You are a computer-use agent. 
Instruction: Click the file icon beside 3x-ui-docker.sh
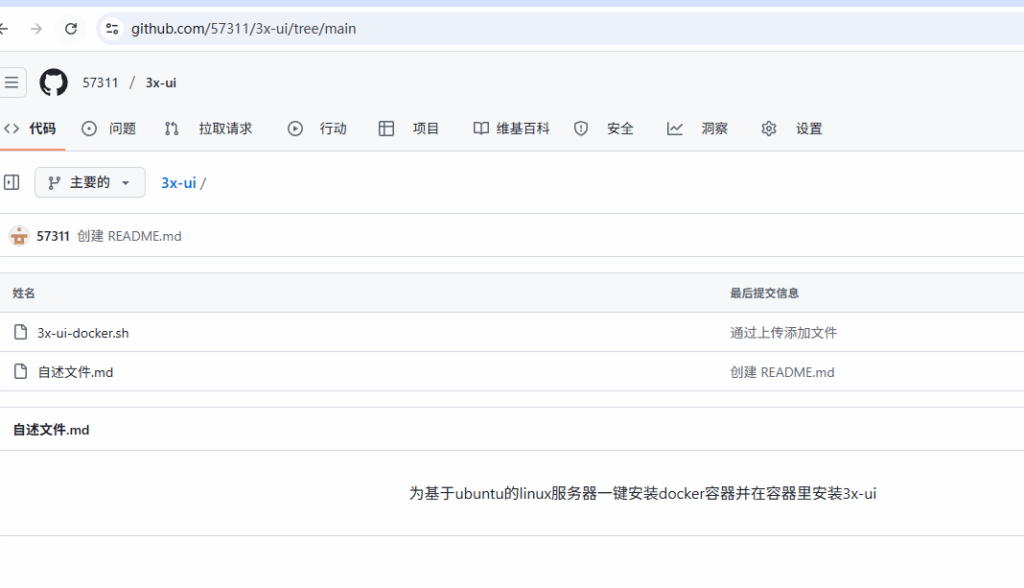(21, 332)
